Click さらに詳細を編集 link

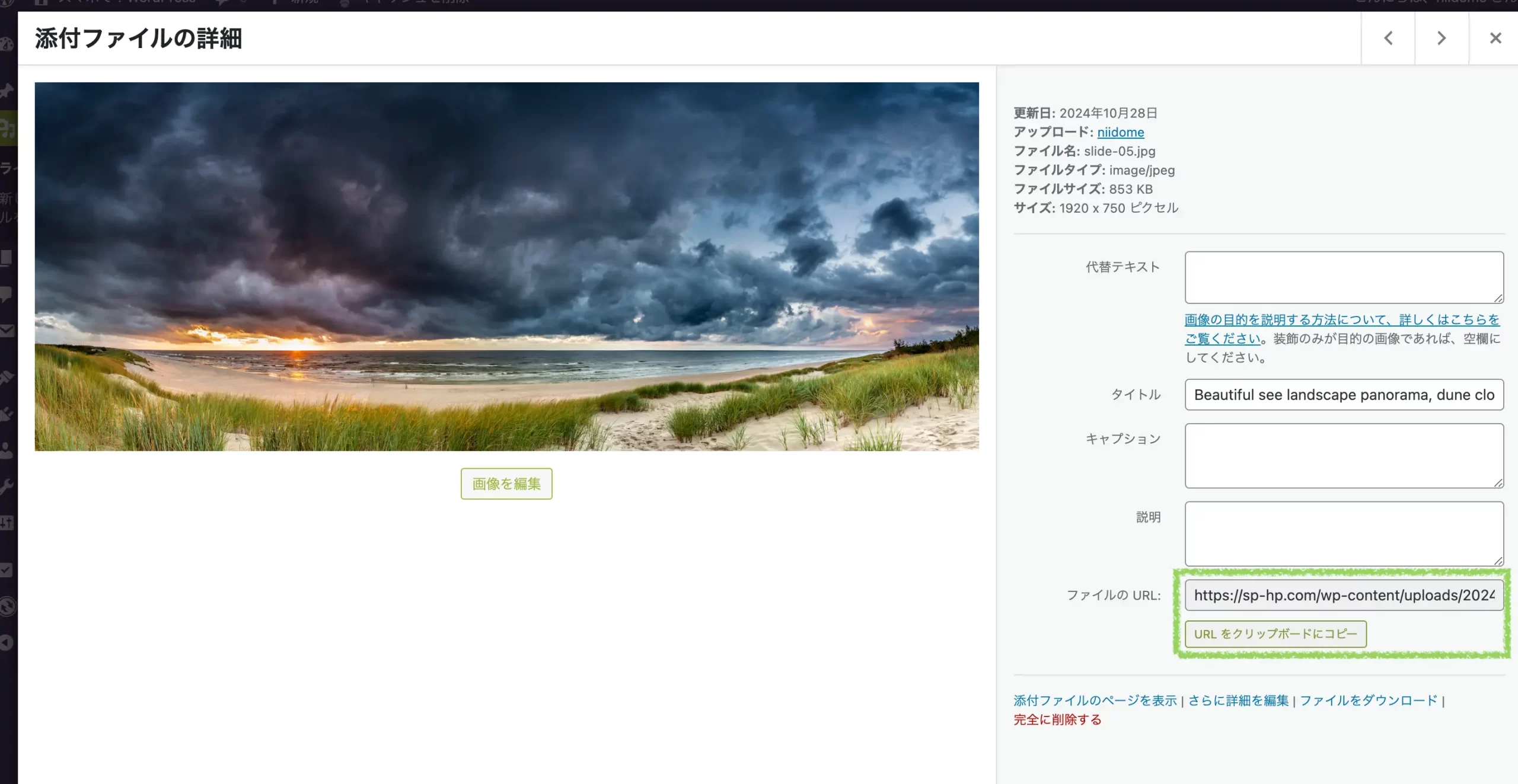[1238, 700]
